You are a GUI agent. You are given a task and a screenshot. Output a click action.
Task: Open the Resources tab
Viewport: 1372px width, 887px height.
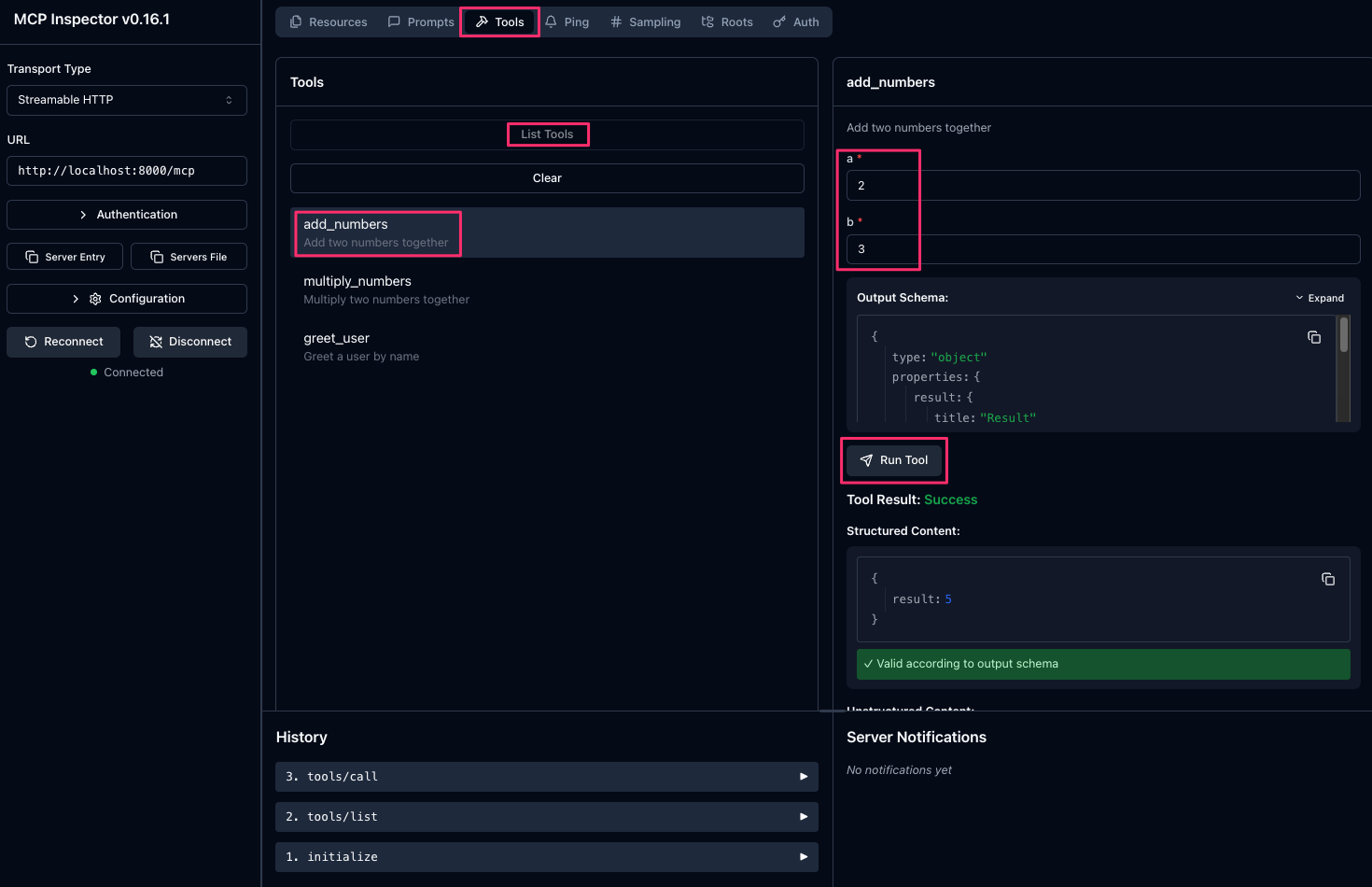329,21
